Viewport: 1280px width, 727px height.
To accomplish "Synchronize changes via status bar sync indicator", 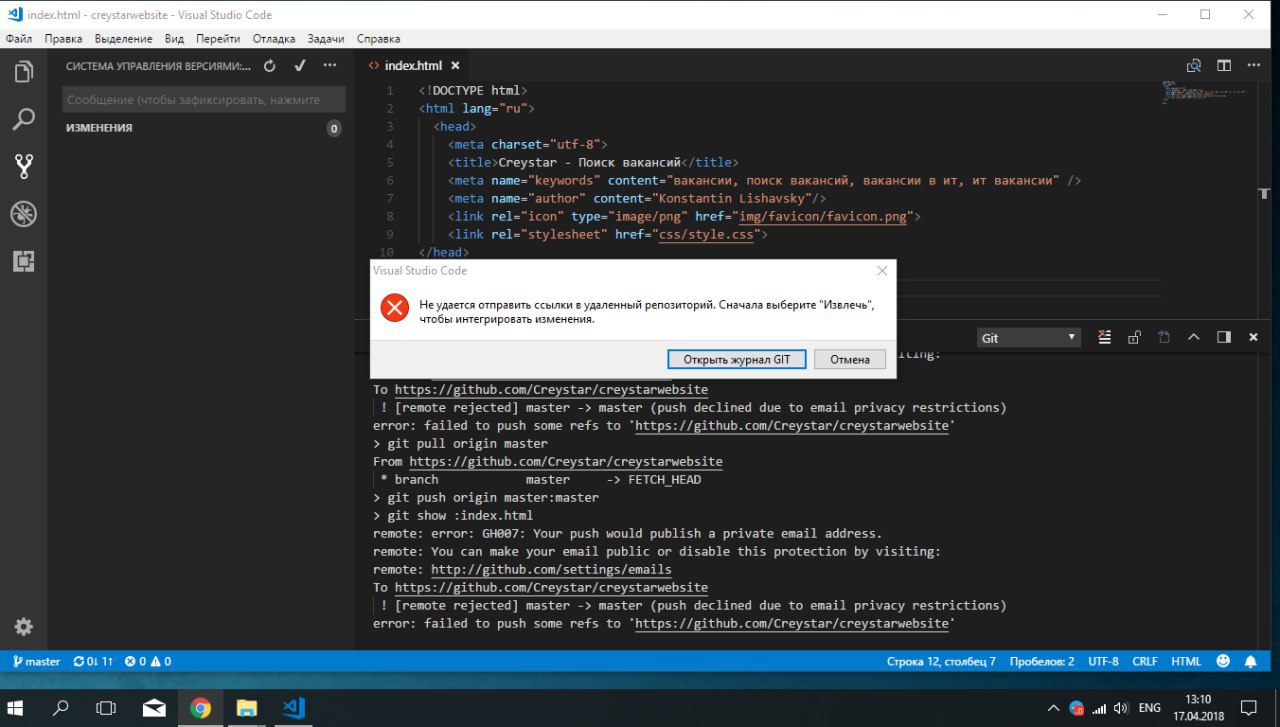I will (93, 661).
